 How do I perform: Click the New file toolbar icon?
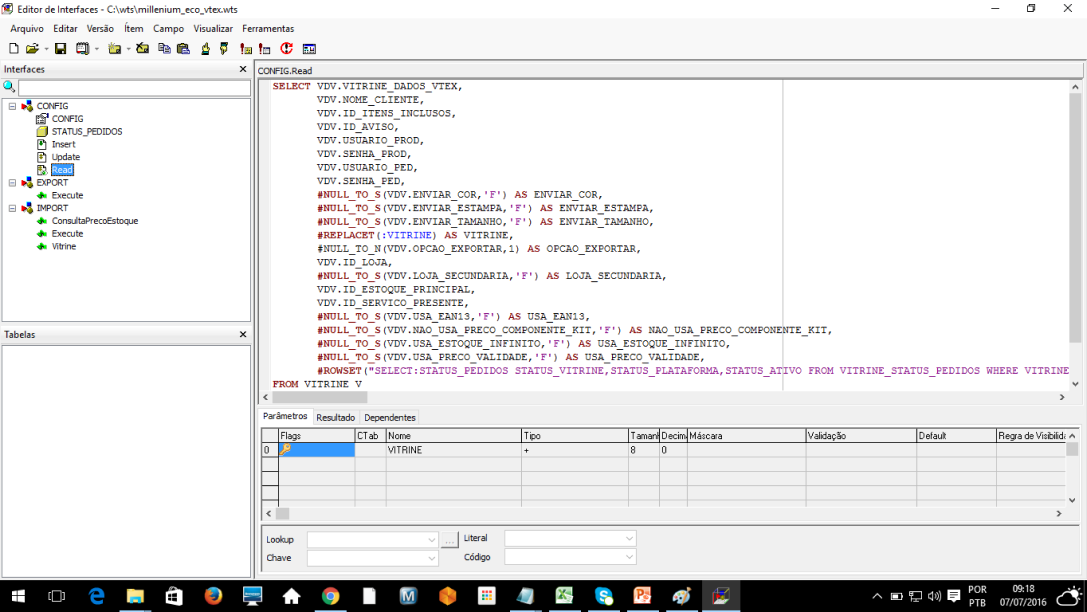[13, 48]
